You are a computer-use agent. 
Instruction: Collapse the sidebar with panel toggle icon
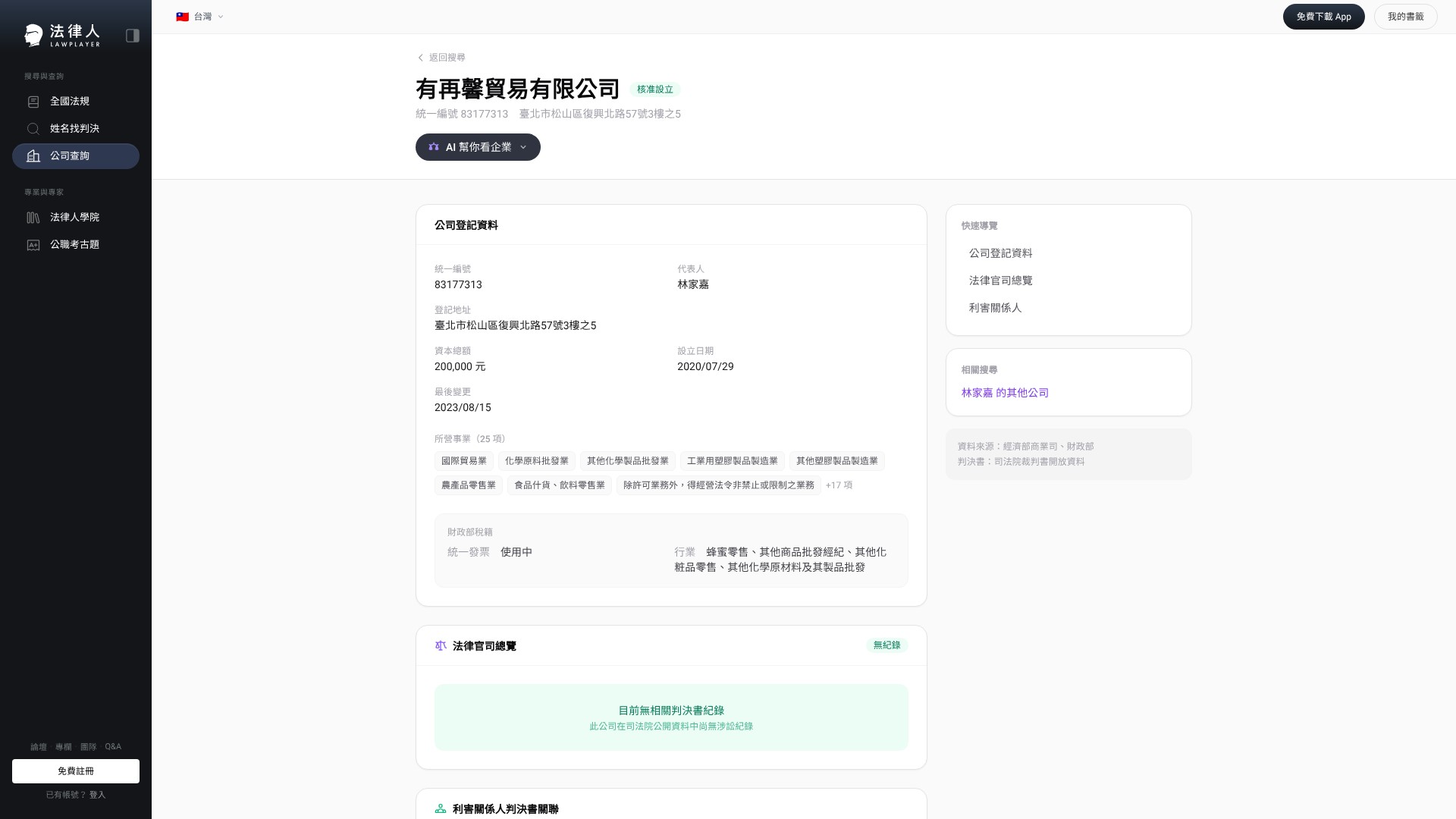133,36
